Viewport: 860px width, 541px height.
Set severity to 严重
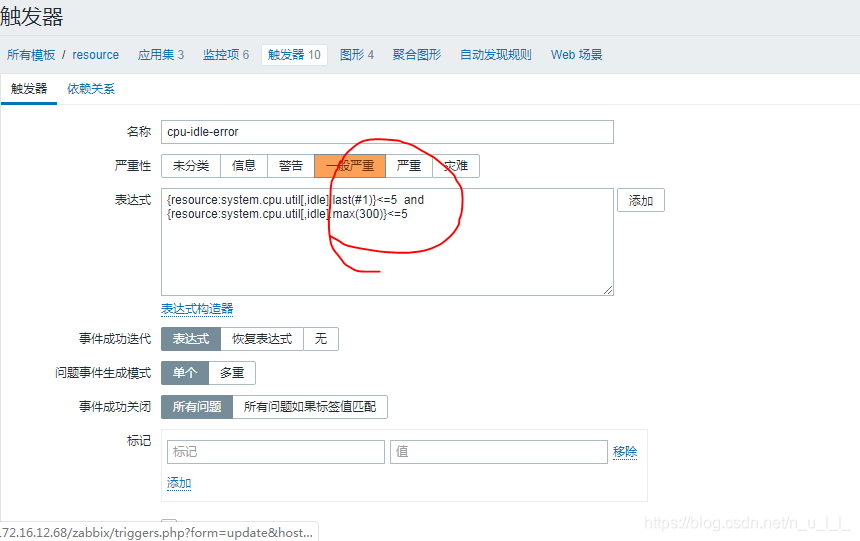click(409, 166)
